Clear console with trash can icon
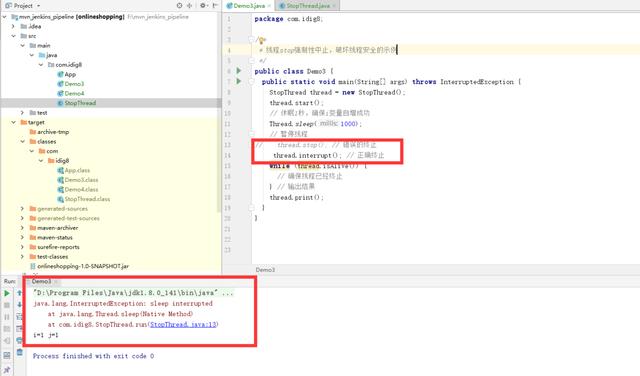This screenshot has width=640, height=376. (20, 352)
